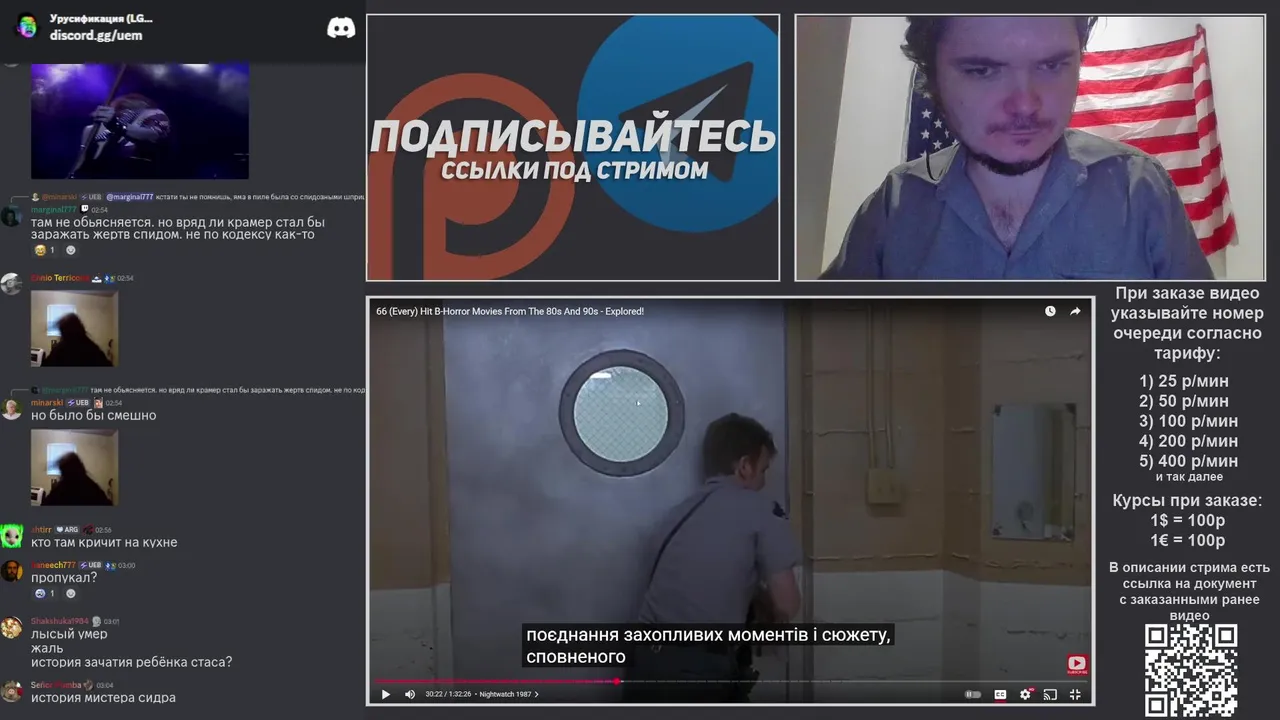1280x720 pixels.
Task: Click the tariff line '5) 400 р/мин'
Action: [1189, 461]
